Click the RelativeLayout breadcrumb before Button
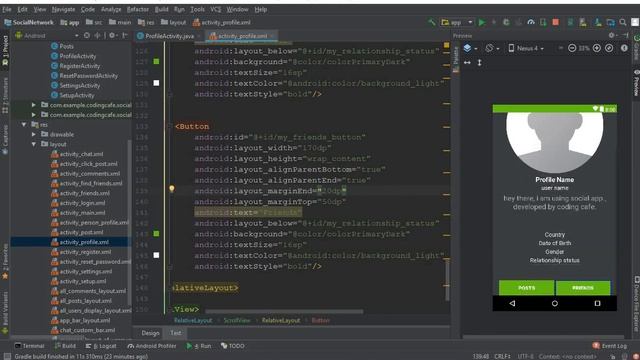Screen dimensions: 640x360 pyautogui.click(x=280, y=320)
